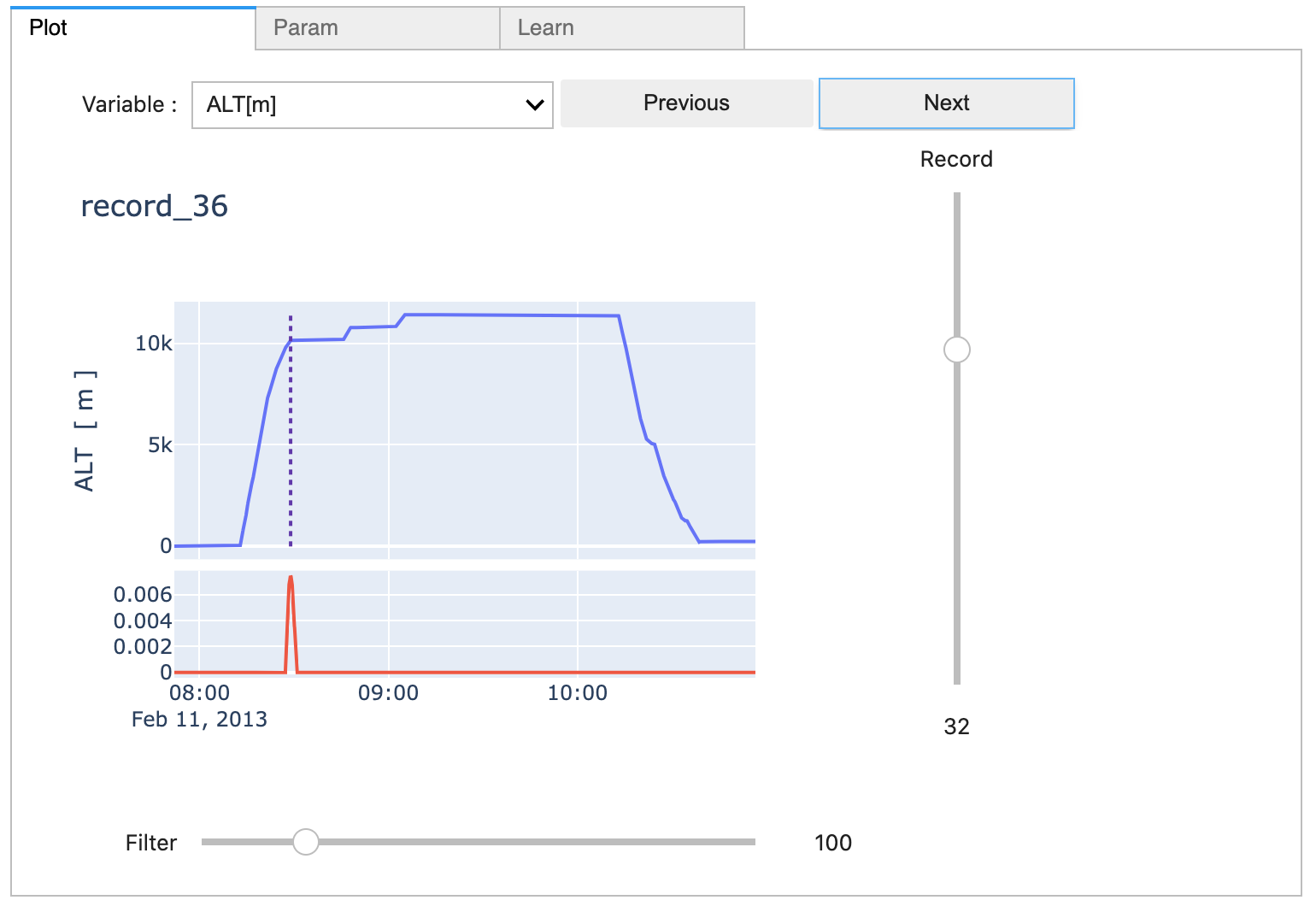Click the purple dotted vertical marker line
The height and width of the screenshot is (906, 1316).
click(x=291, y=444)
